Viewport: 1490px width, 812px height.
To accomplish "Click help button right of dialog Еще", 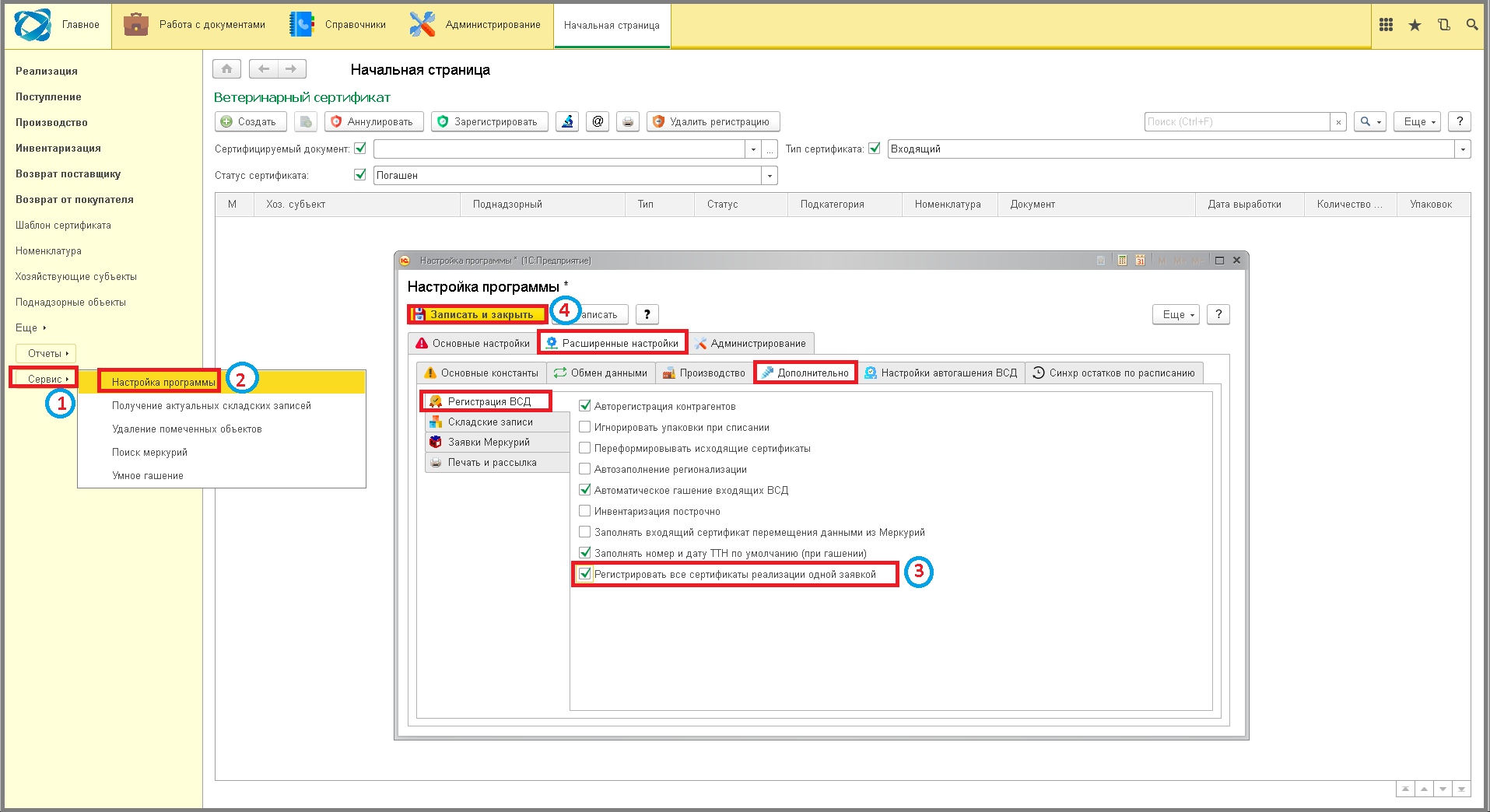I will (1218, 314).
